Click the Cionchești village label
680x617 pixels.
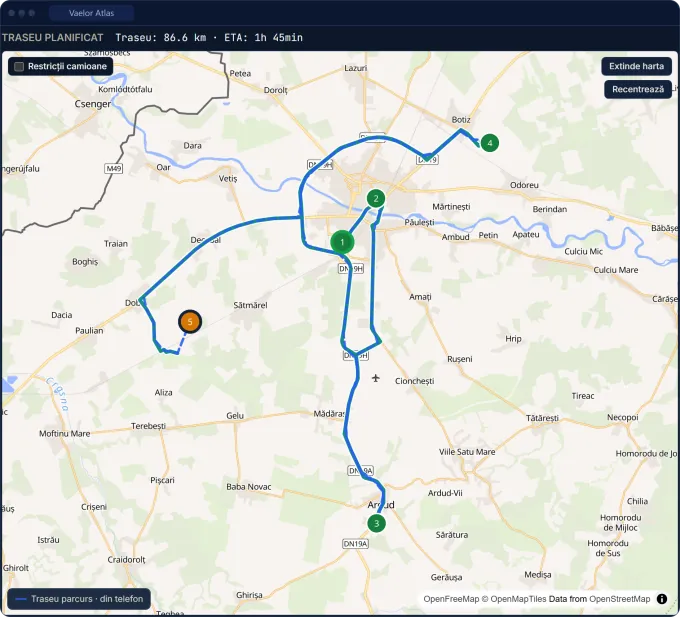tap(414, 381)
